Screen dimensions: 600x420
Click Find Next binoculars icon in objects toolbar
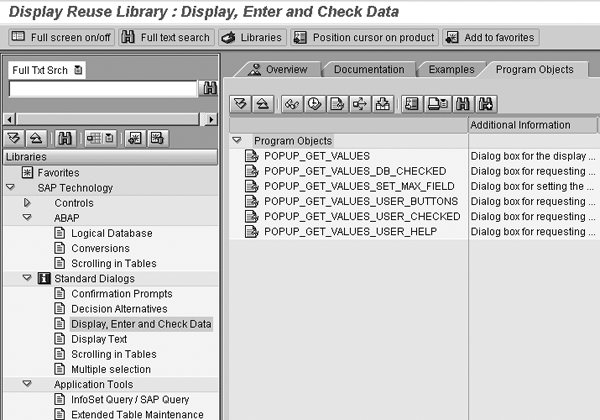tap(486, 104)
